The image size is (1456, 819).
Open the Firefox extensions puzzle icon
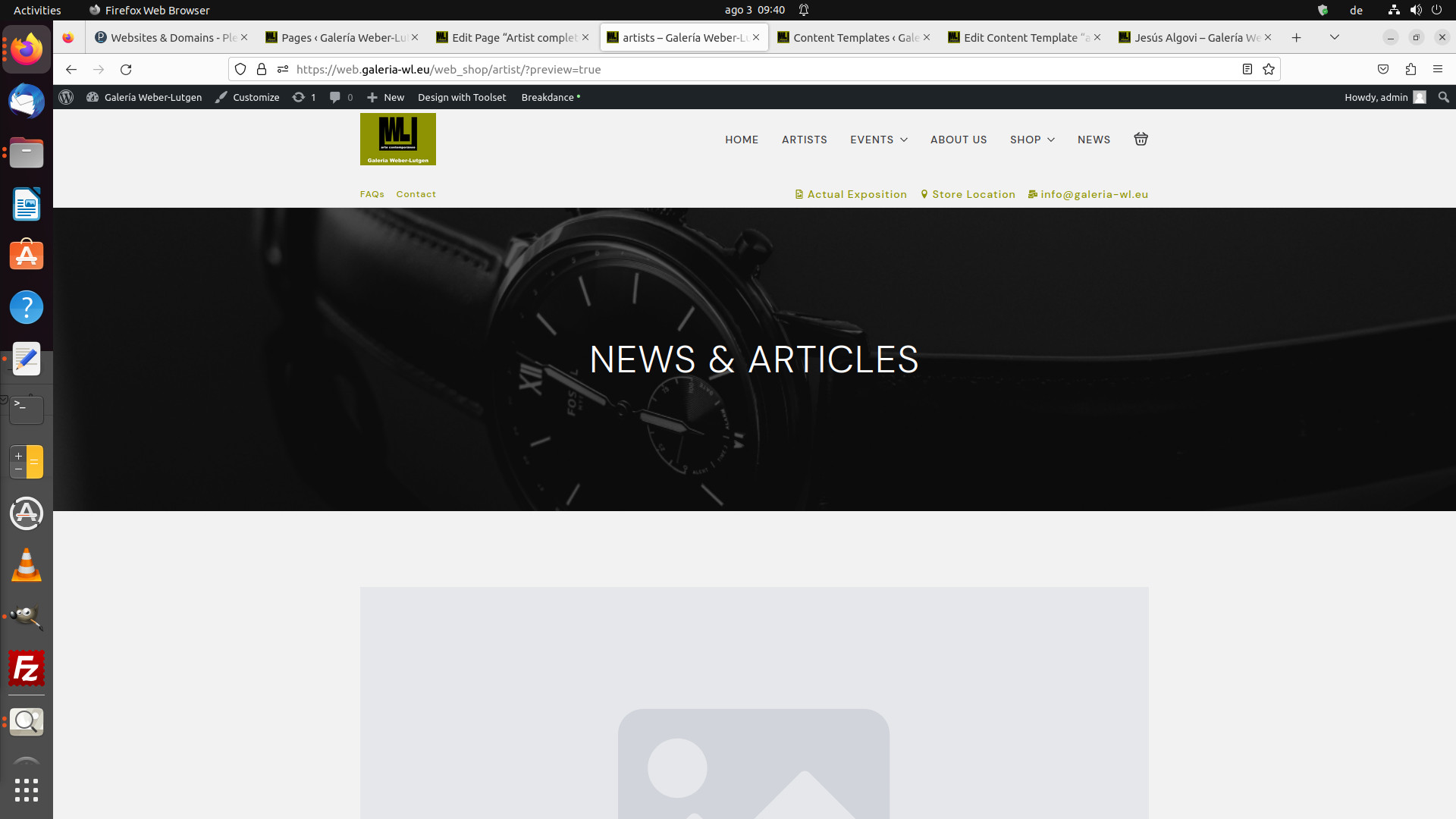point(1410,69)
